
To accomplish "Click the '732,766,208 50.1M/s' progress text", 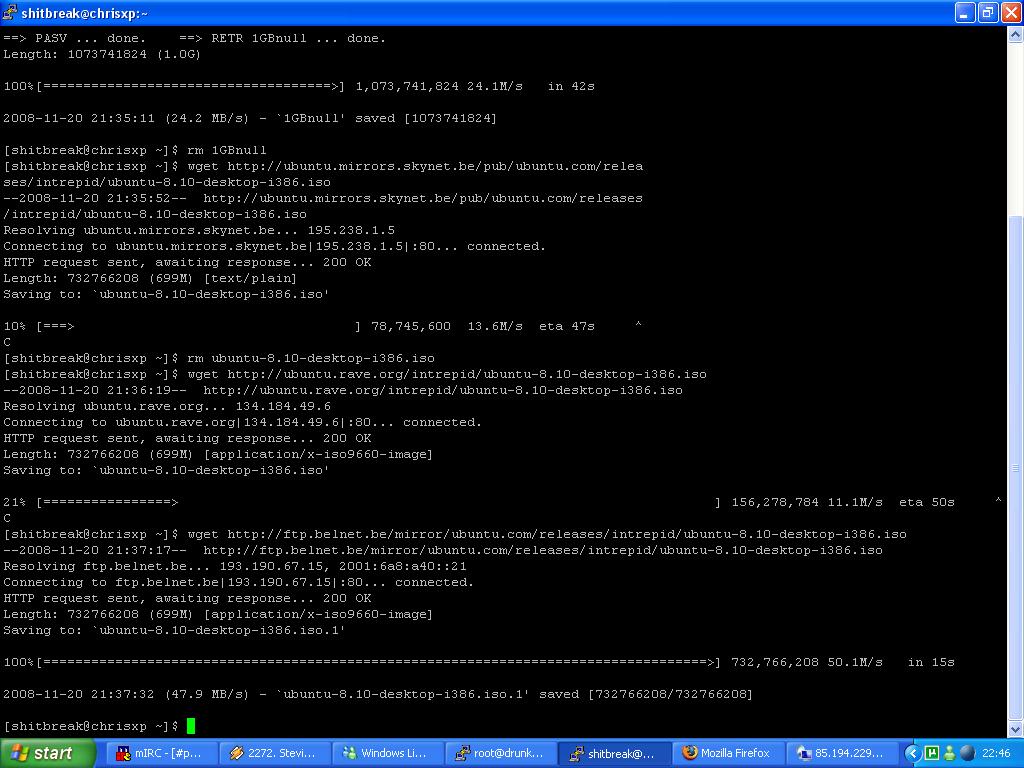I will coord(807,662).
